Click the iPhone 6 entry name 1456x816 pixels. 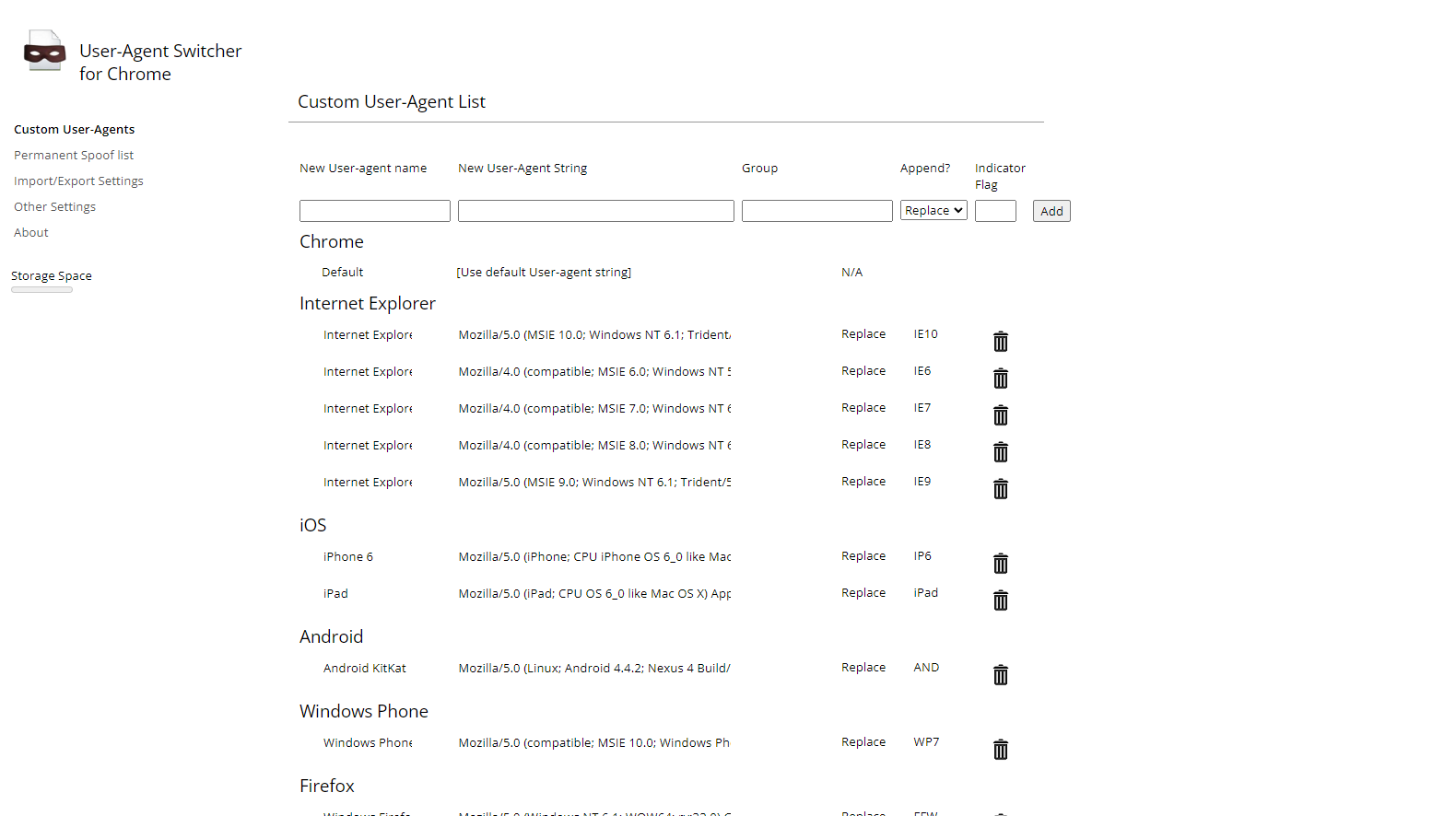[x=348, y=557]
